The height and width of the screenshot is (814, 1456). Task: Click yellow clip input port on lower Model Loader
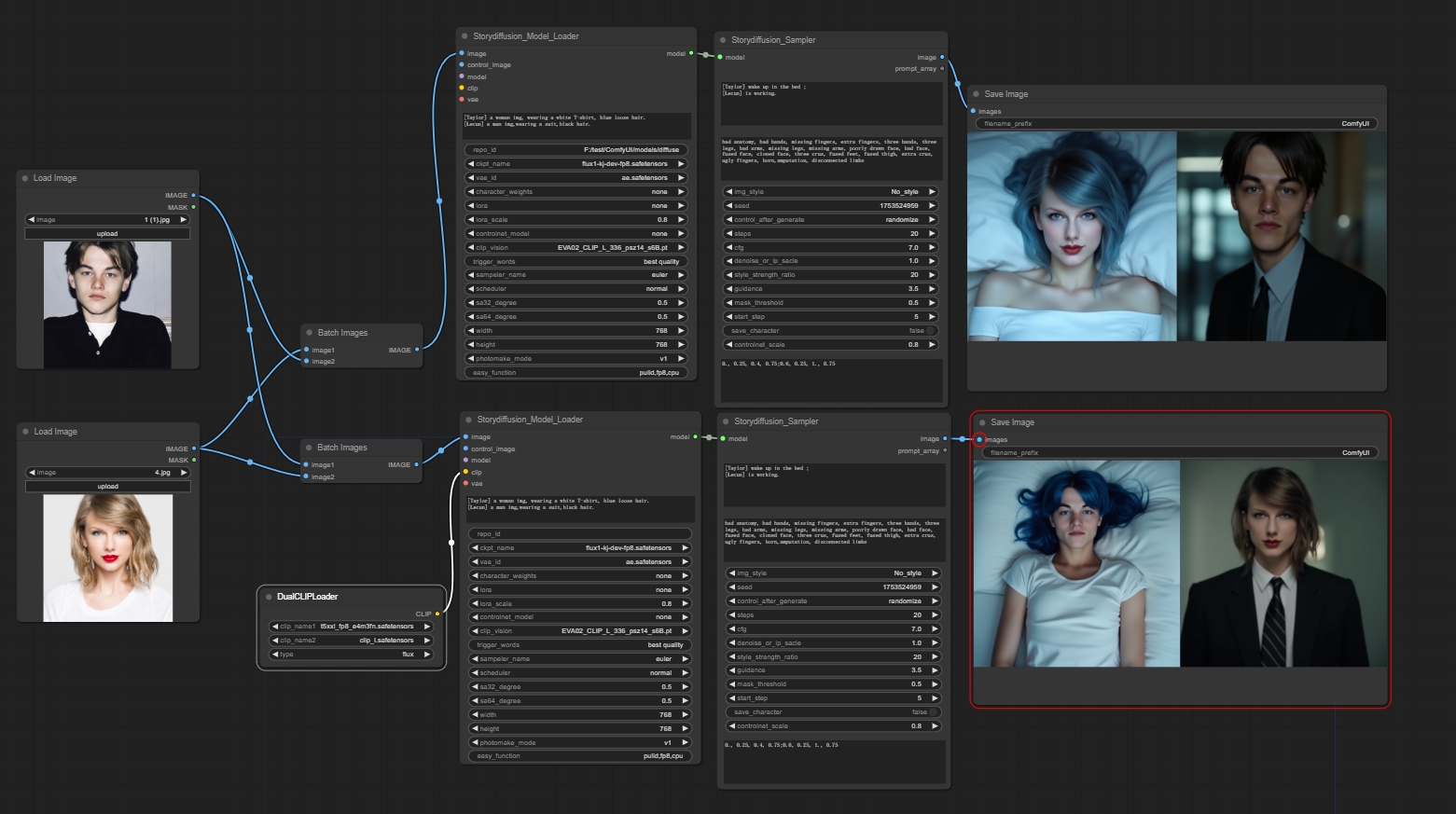point(465,472)
